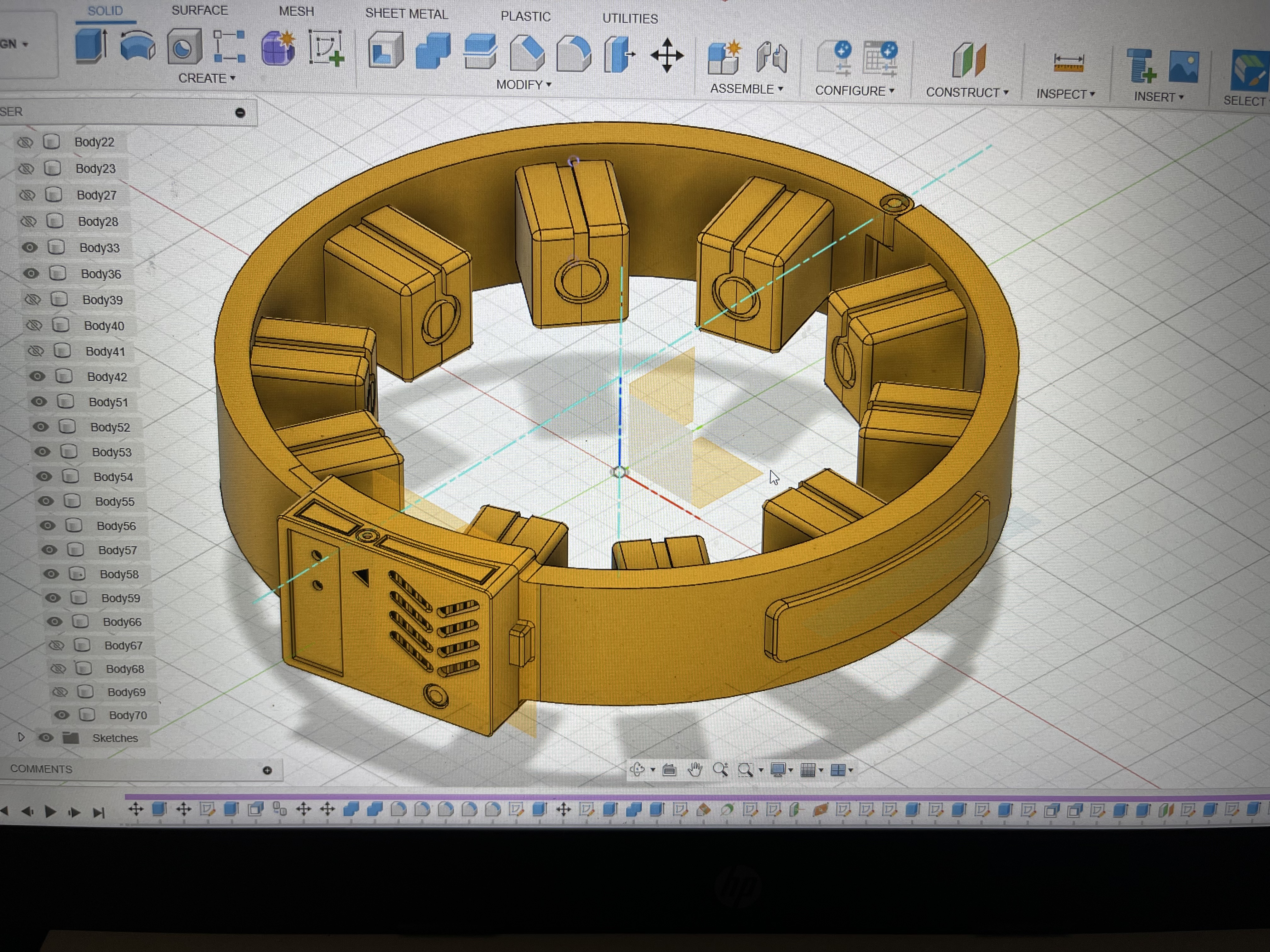
Task: Click the Joint icon
Action: (x=771, y=58)
